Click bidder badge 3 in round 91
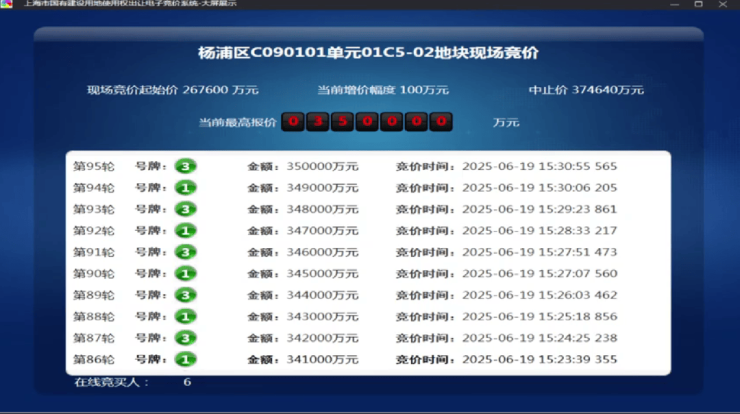Screen dimensions: 740x414 [x=185, y=252]
